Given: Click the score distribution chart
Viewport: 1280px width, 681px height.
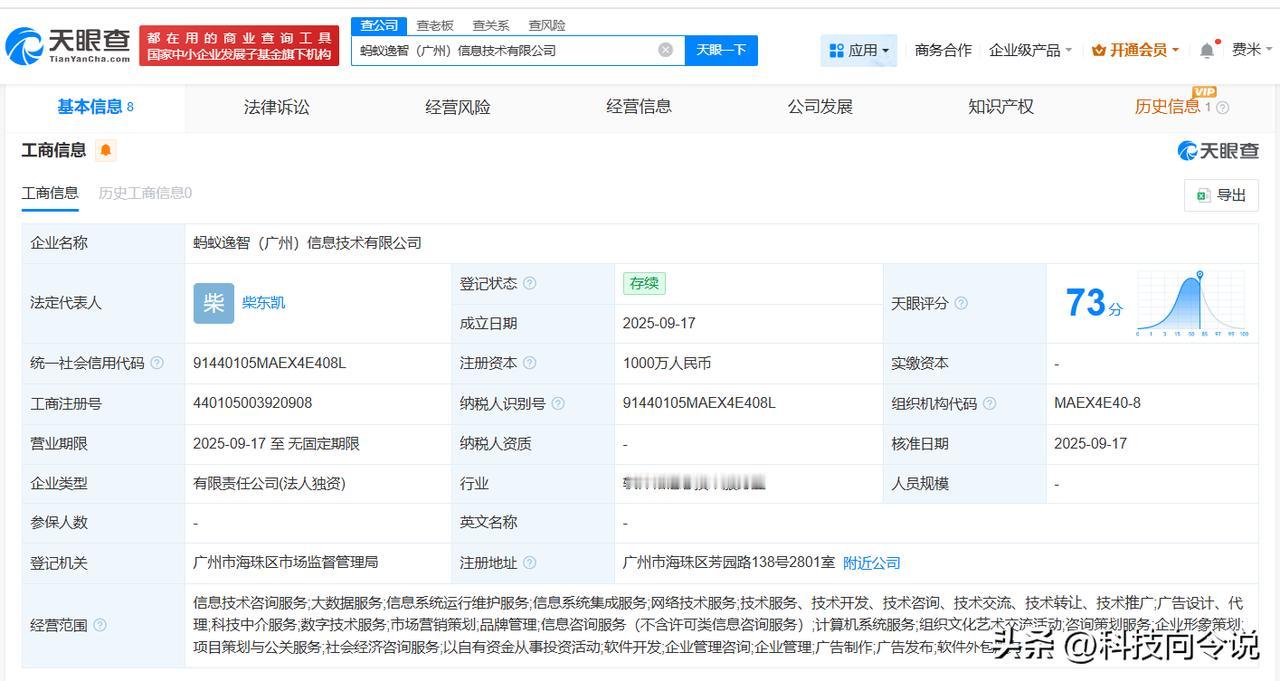Looking at the screenshot, I should point(1192,303).
